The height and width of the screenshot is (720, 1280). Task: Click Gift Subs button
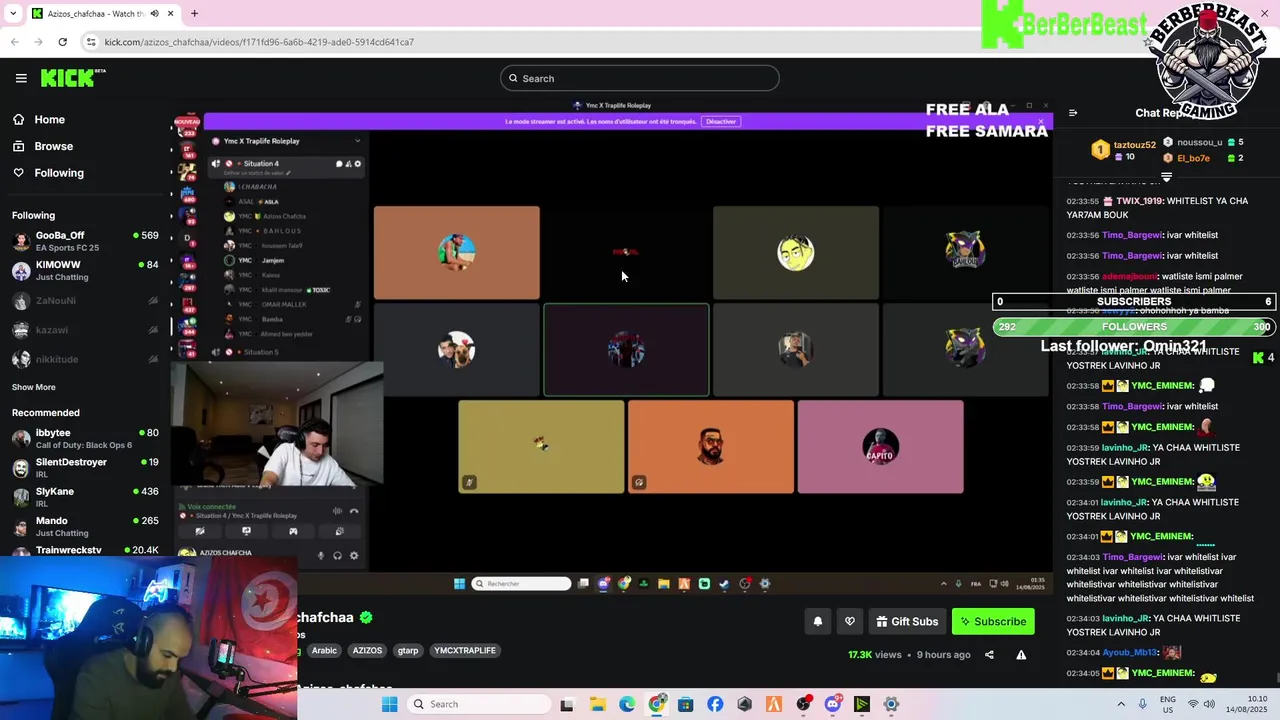coord(907,622)
